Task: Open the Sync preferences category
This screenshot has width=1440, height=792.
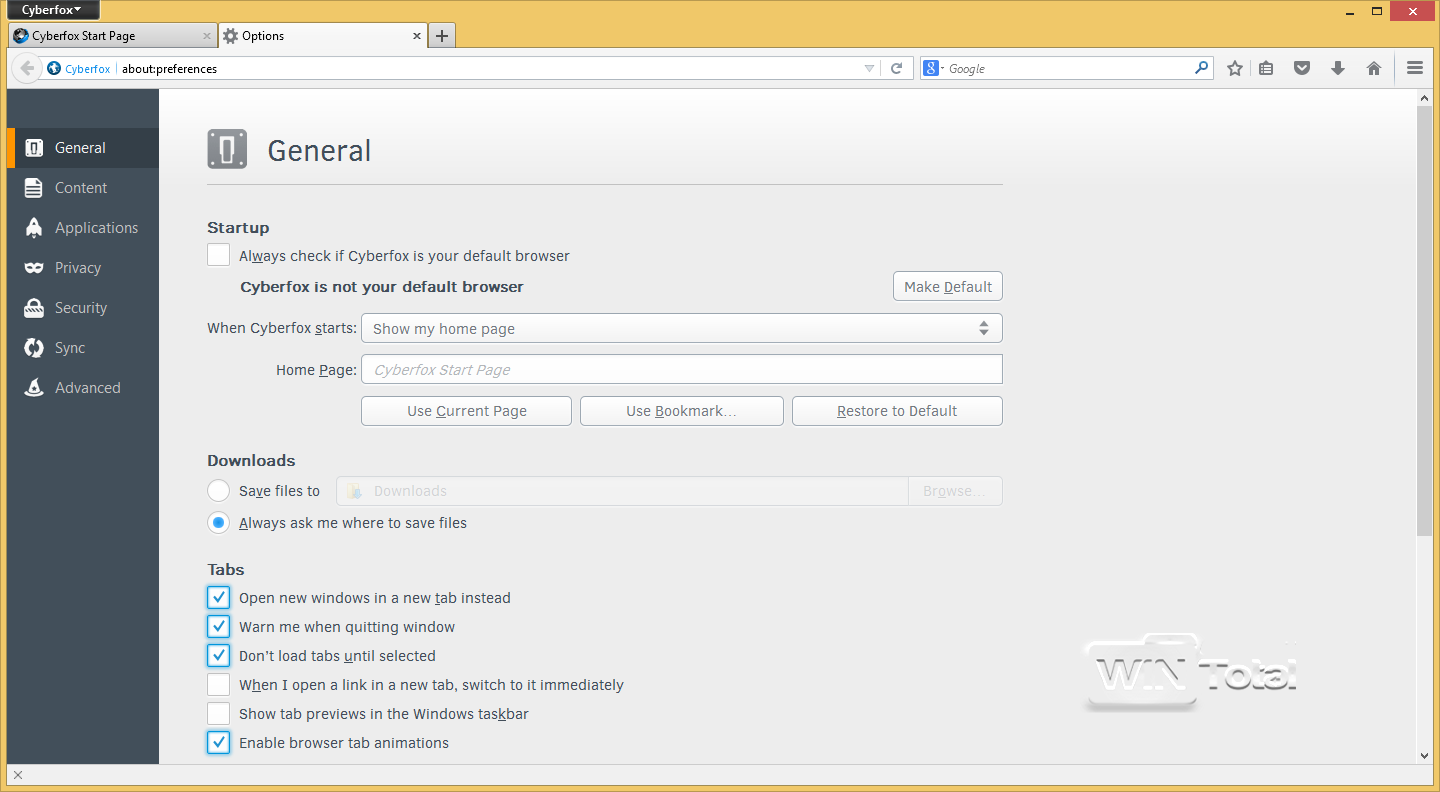Action: (83, 348)
